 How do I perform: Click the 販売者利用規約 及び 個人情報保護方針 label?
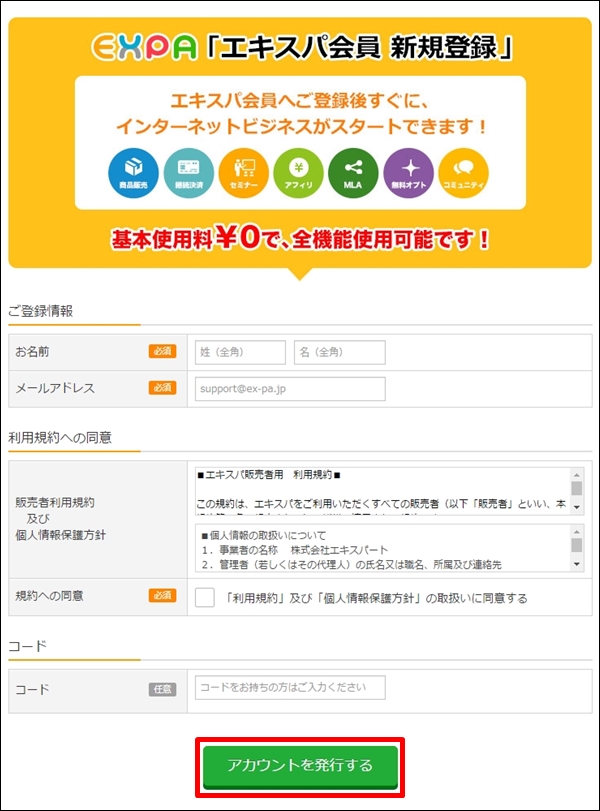[x=60, y=519]
